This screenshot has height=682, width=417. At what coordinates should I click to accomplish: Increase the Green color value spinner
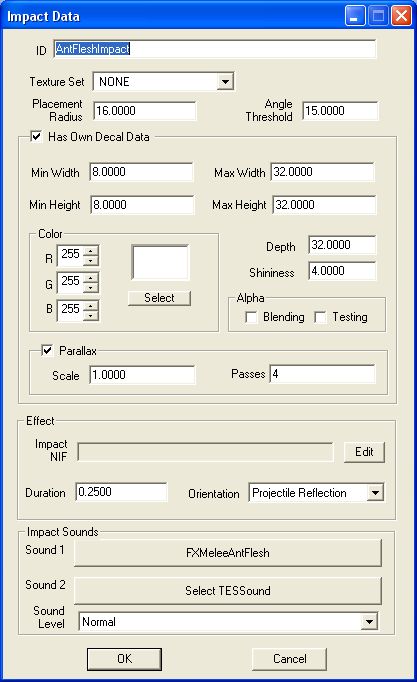[x=90, y=278]
